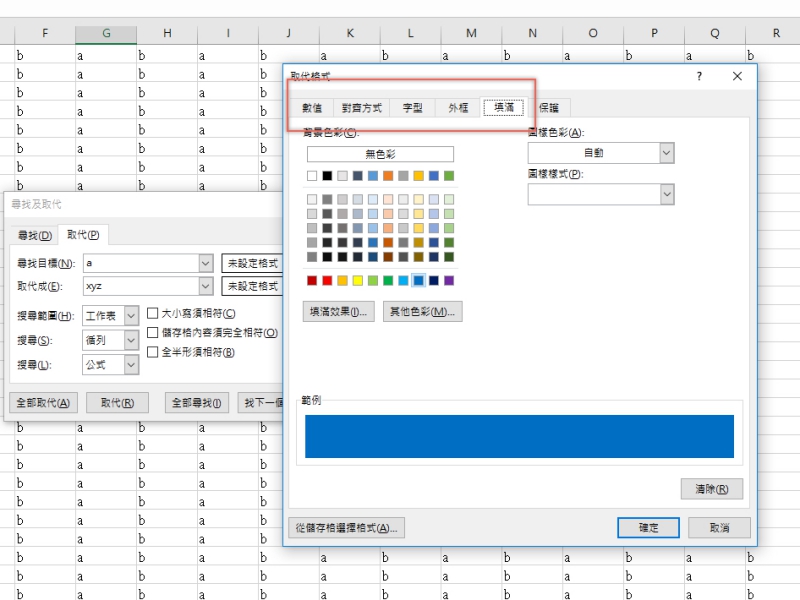
Task: Check the 儲存格內容須完全相符 option
Action: [153, 333]
